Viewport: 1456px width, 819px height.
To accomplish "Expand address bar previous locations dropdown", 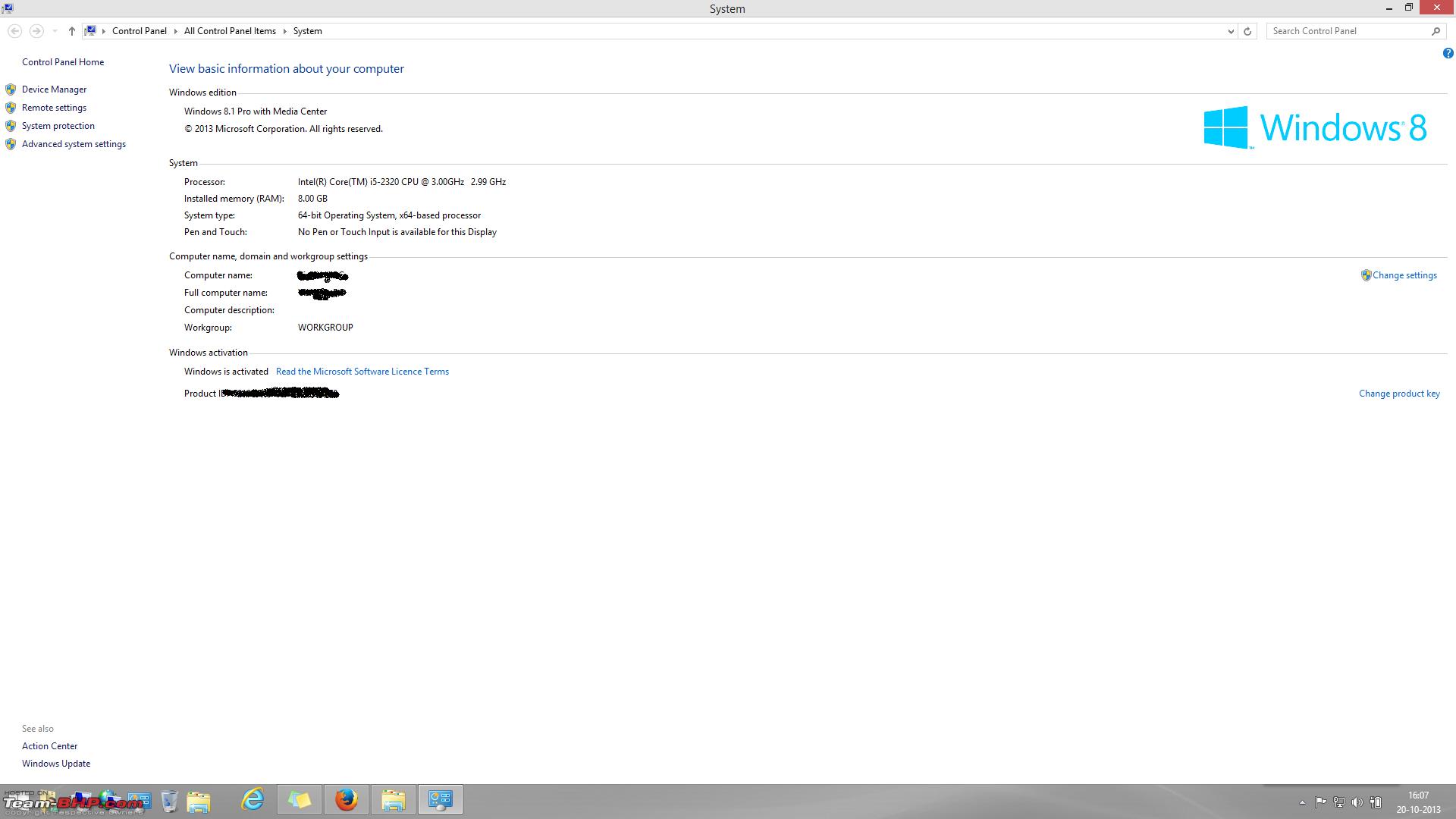I will pyautogui.click(x=1230, y=31).
